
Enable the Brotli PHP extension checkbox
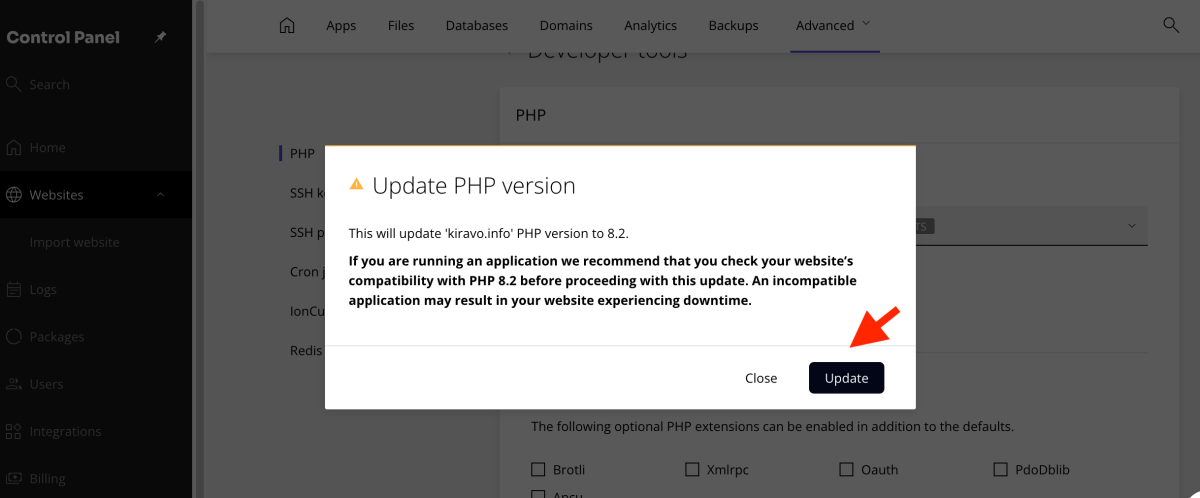(x=538, y=469)
